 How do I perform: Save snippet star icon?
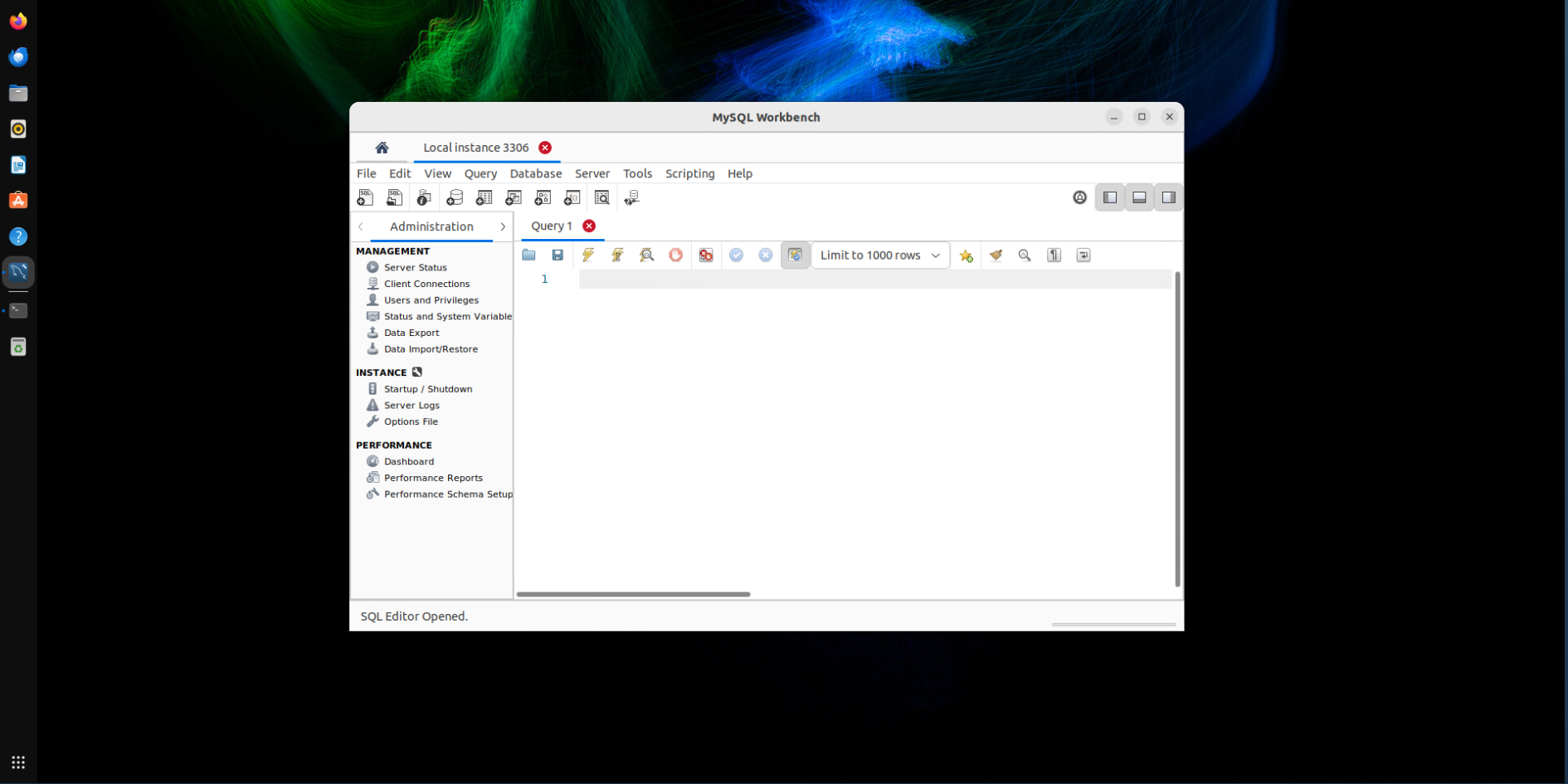tap(967, 255)
